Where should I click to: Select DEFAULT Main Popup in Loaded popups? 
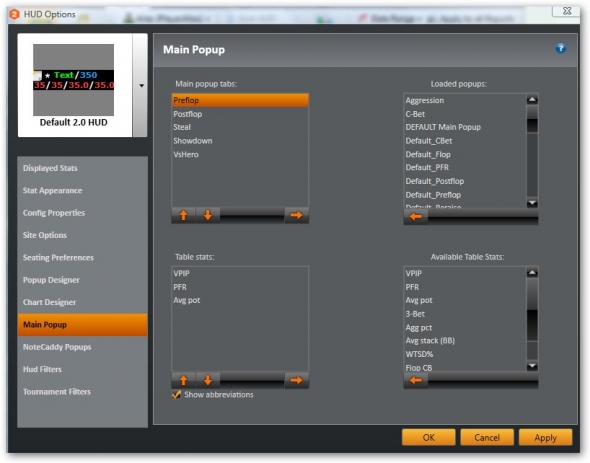pos(465,127)
